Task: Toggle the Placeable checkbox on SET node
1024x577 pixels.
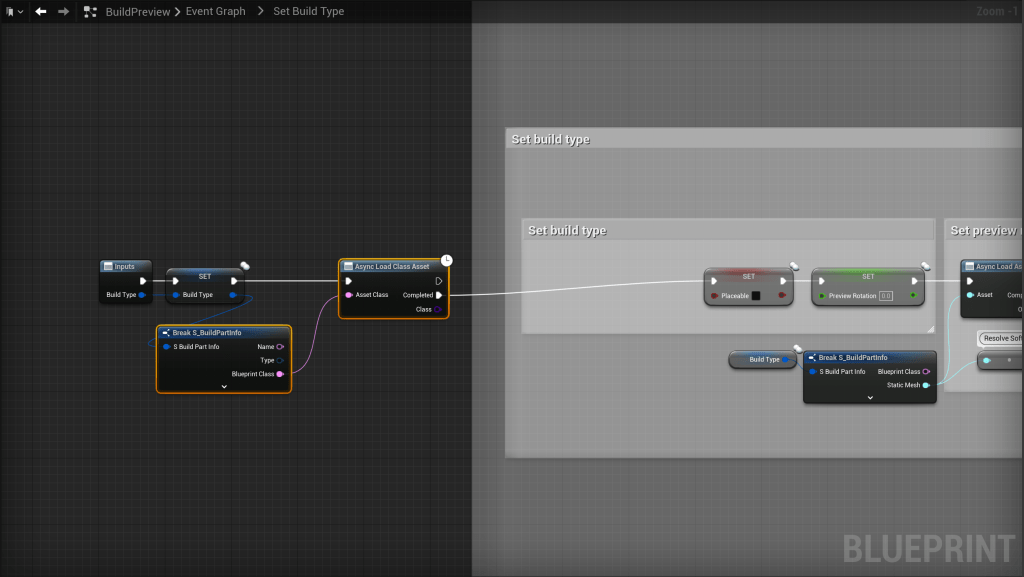Action: pyautogui.click(x=756, y=296)
